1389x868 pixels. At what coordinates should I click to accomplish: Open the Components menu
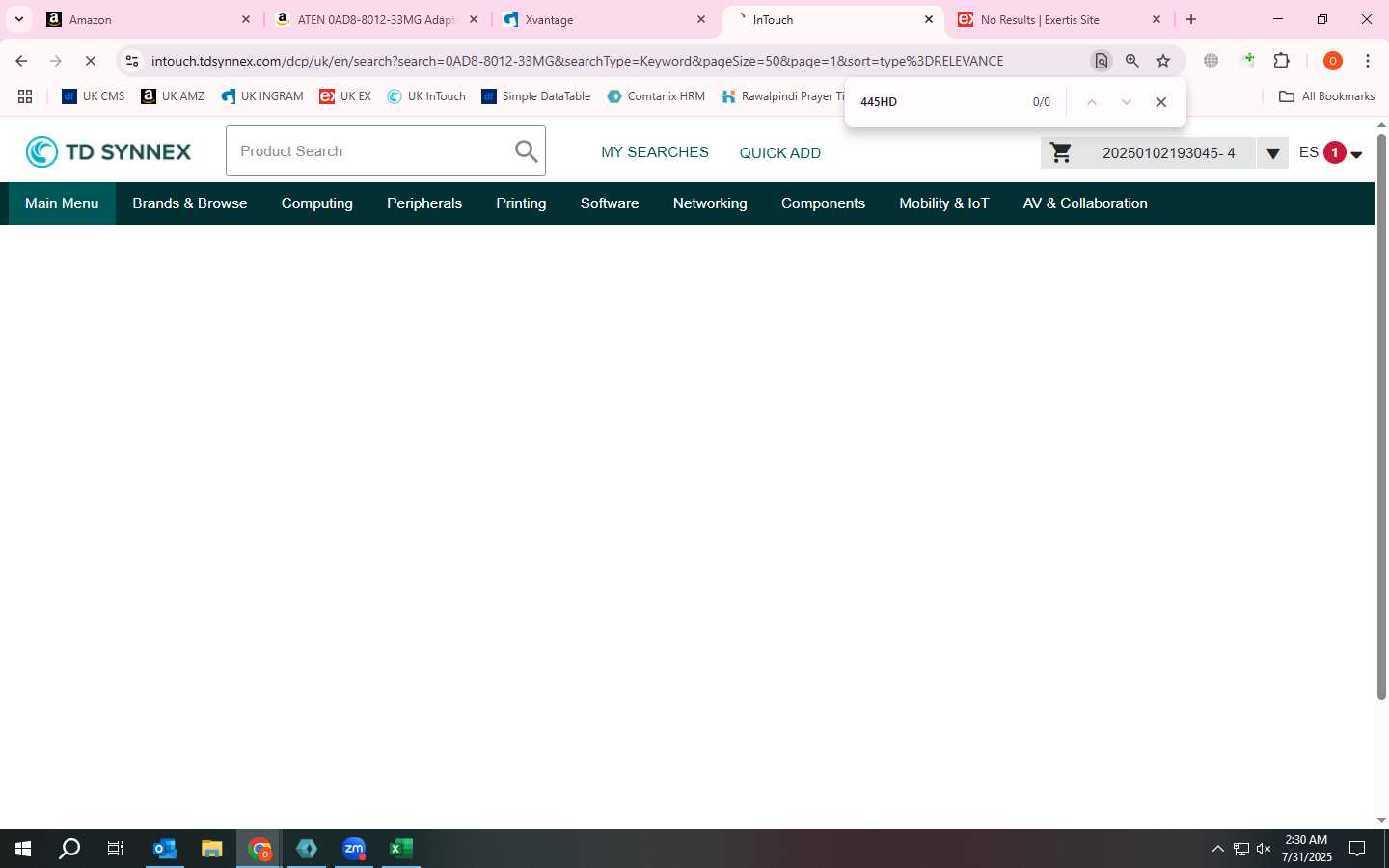click(x=823, y=203)
